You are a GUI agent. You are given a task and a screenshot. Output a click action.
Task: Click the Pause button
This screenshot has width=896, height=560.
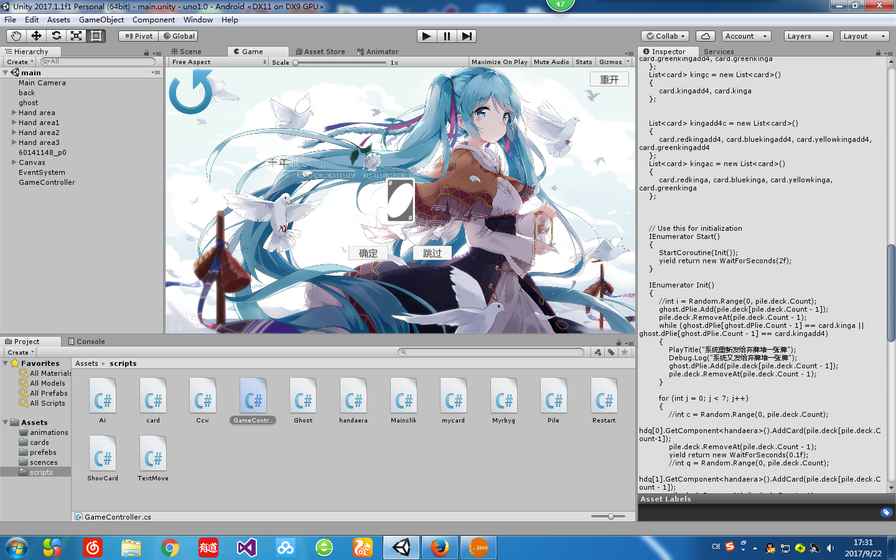447,35
